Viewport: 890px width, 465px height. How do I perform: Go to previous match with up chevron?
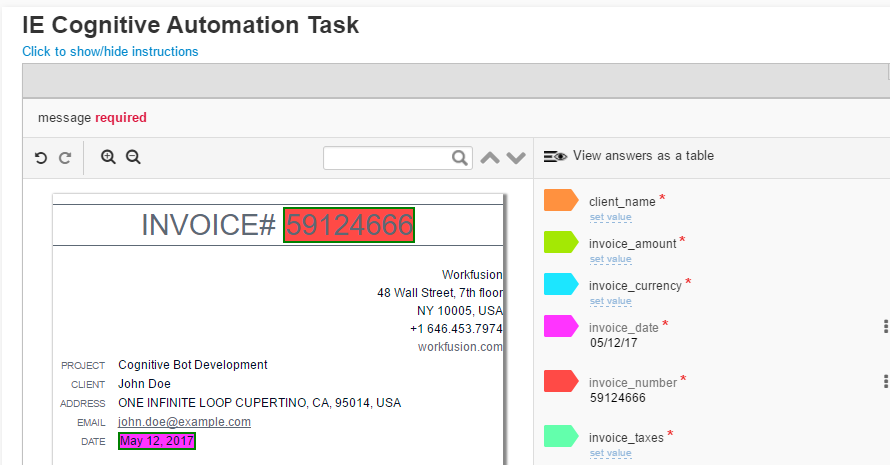[x=490, y=158]
